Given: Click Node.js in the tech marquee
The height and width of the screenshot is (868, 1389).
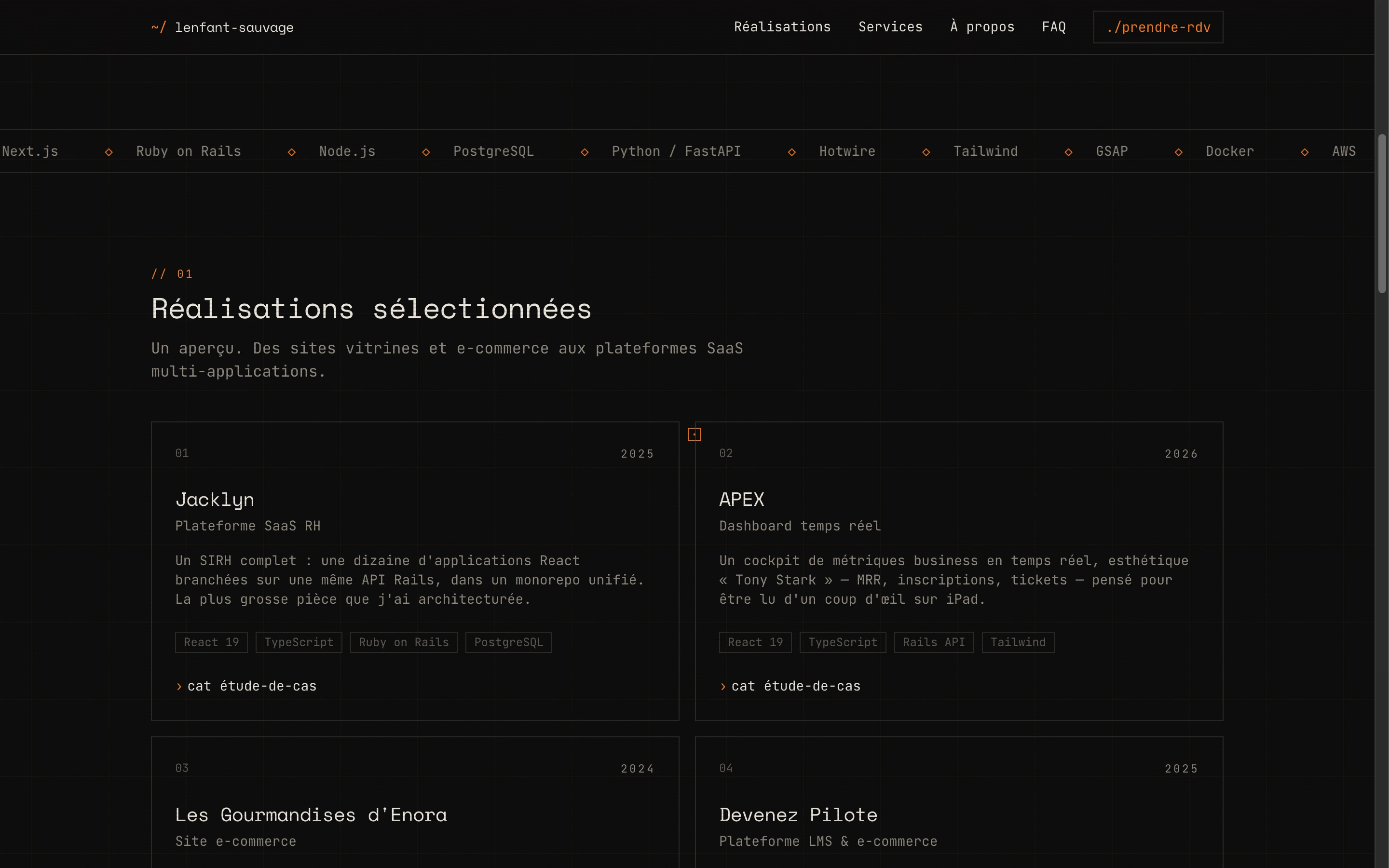Looking at the screenshot, I should pos(347,151).
